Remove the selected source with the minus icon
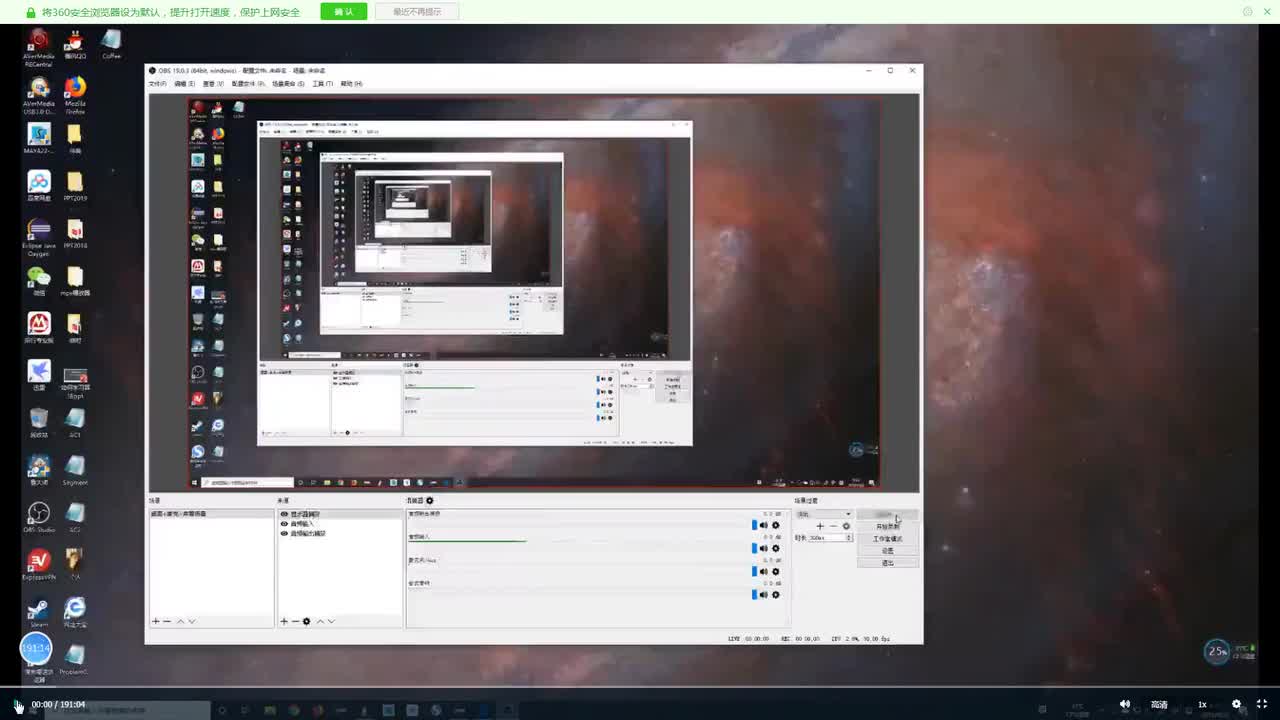 tap(295, 621)
